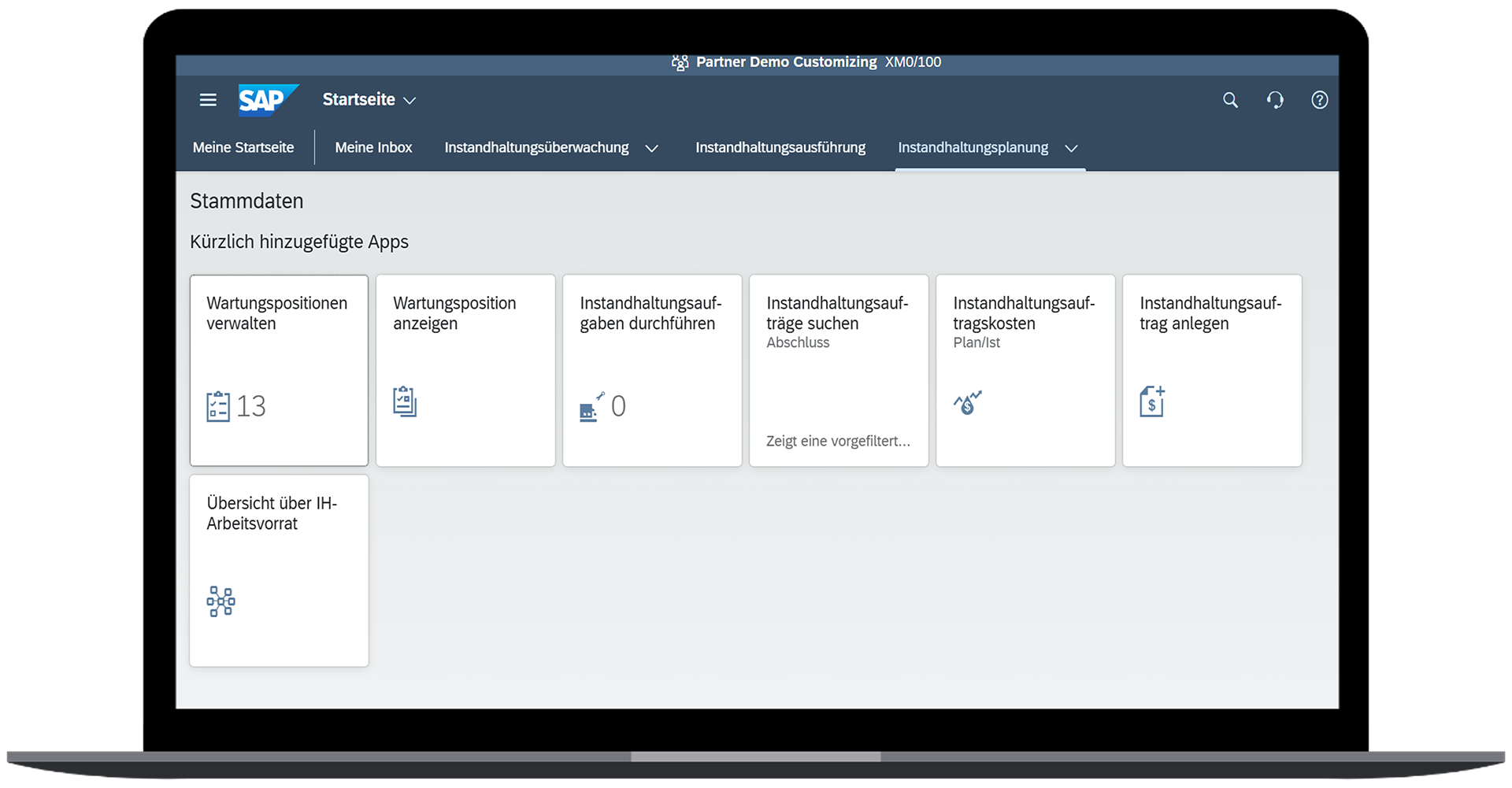Click the Stammdaten section heading
Image resolution: width=1512 pixels, height=788 pixels.
[246, 202]
